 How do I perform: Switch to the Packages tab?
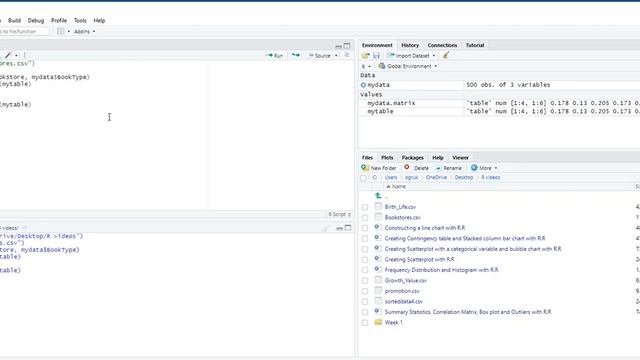tap(412, 158)
